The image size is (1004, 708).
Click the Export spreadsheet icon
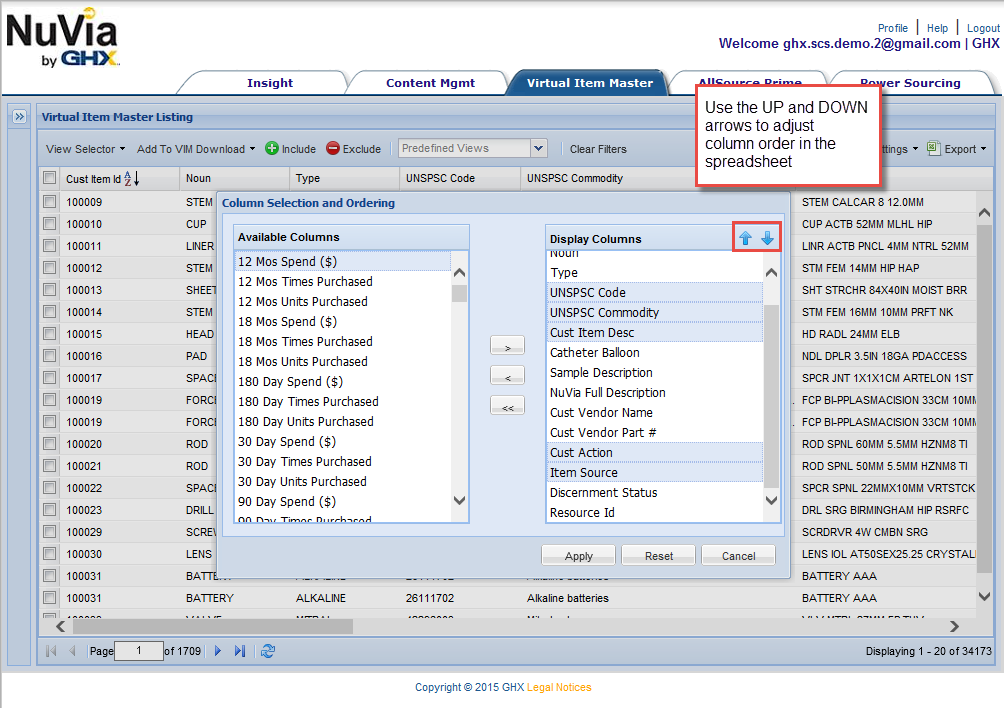934,149
